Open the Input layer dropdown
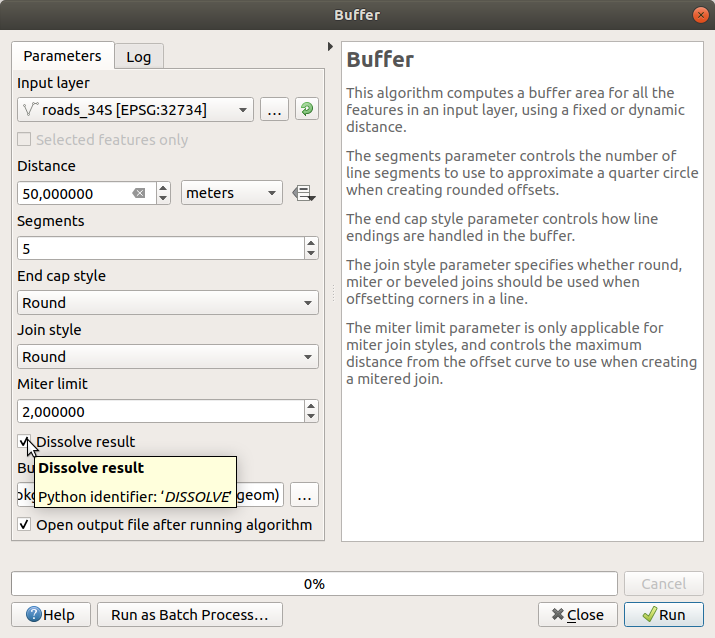Viewport: 715px width, 638px height. 136,110
